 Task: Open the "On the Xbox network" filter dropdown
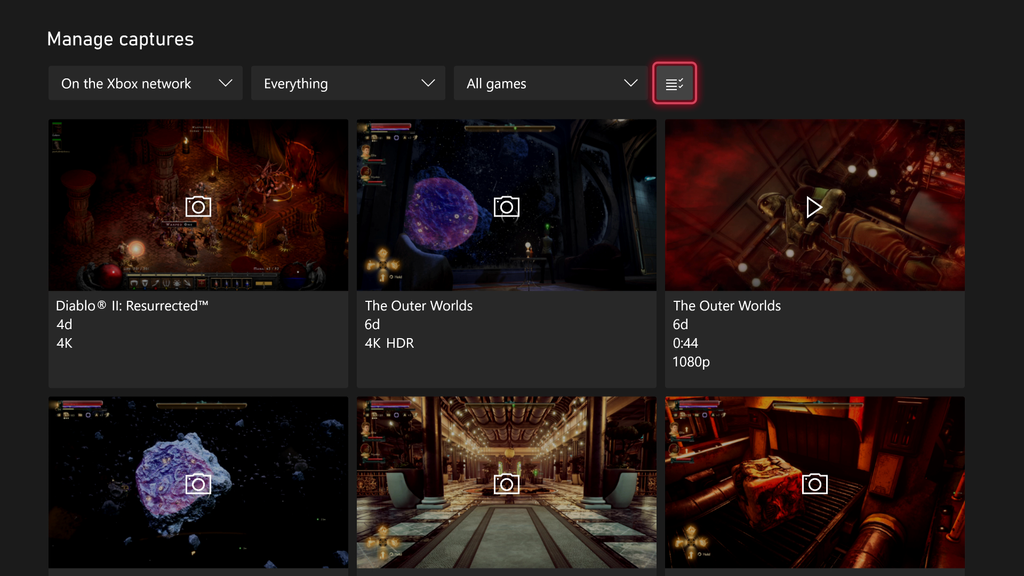click(x=145, y=83)
